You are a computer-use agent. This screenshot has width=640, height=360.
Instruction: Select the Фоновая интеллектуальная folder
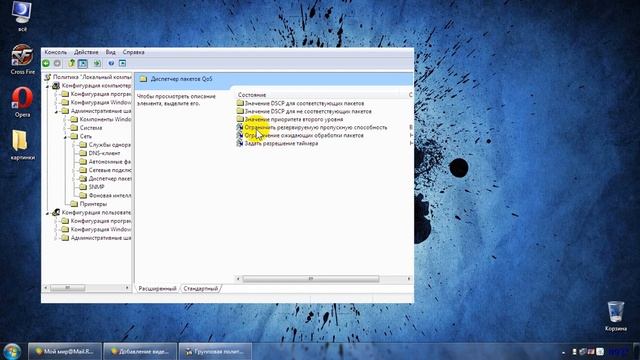[110, 196]
